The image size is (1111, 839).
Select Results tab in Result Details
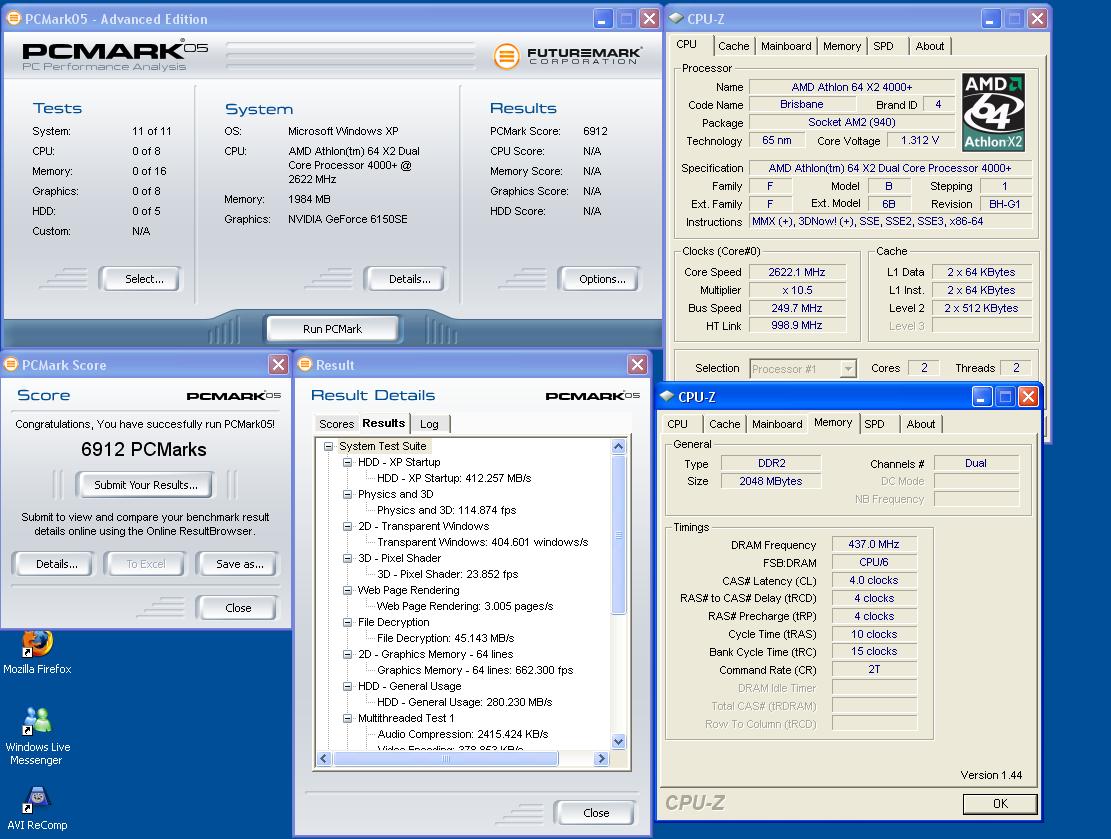coord(383,423)
